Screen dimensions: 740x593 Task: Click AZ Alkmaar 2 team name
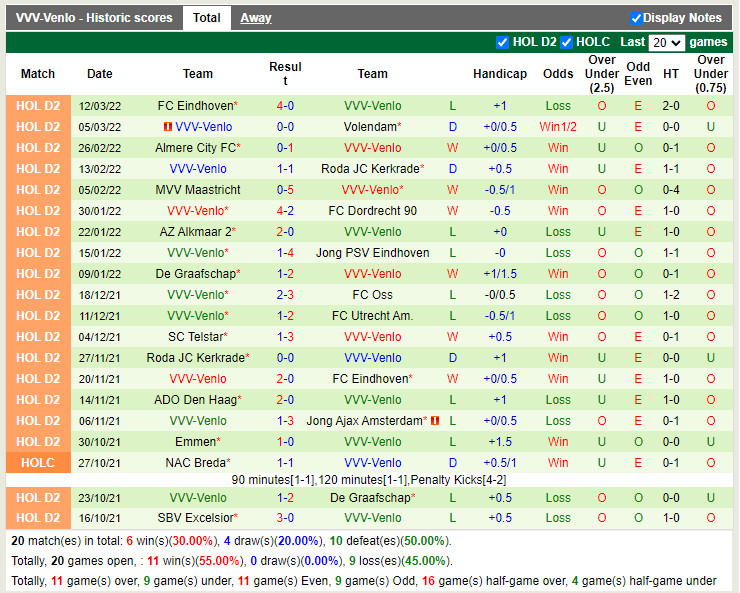pyautogui.click(x=195, y=232)
